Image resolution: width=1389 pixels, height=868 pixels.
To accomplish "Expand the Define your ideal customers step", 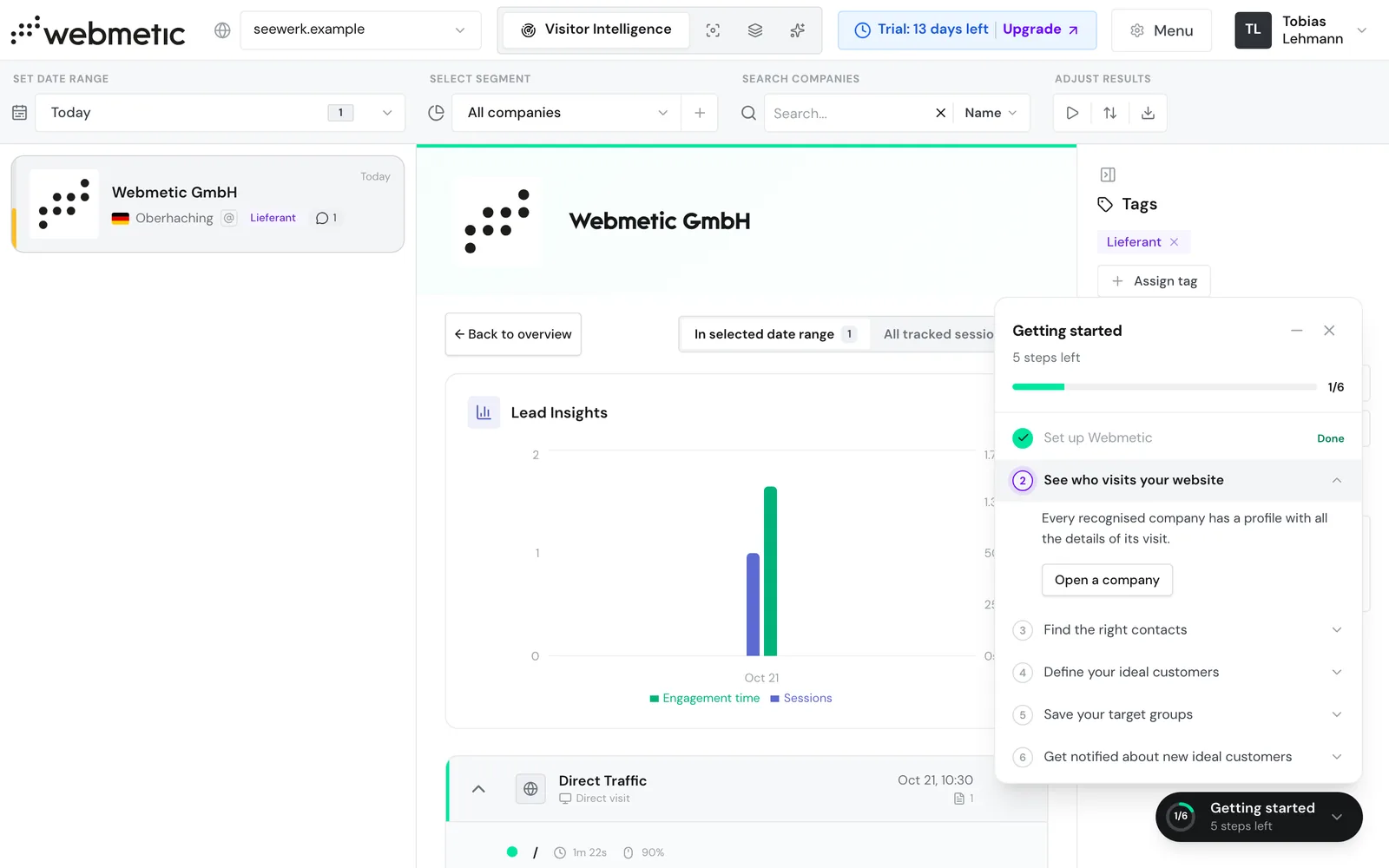I will point(1178,673).
